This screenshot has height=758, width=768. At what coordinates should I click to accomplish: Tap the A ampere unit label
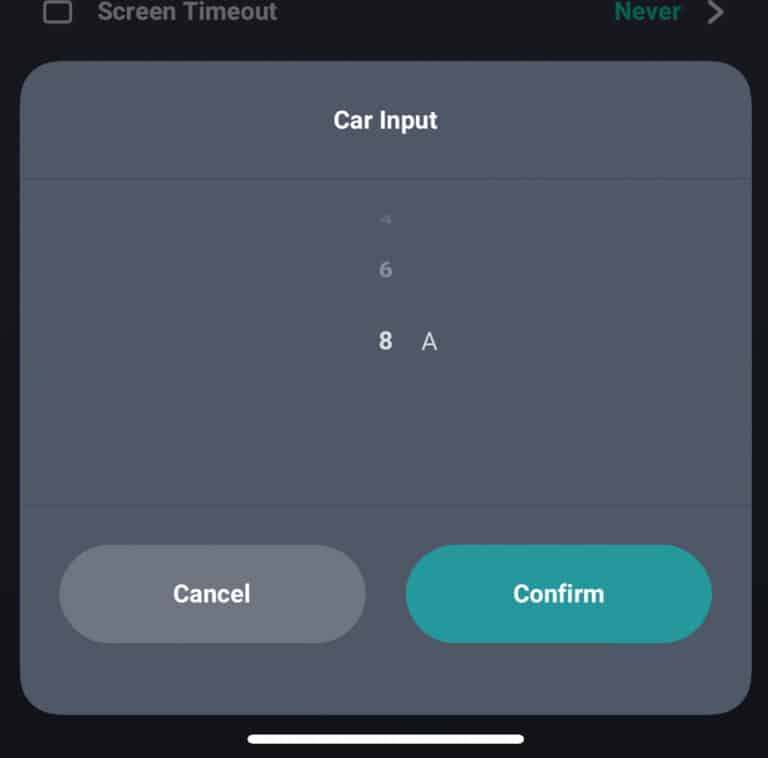point(429,341)
